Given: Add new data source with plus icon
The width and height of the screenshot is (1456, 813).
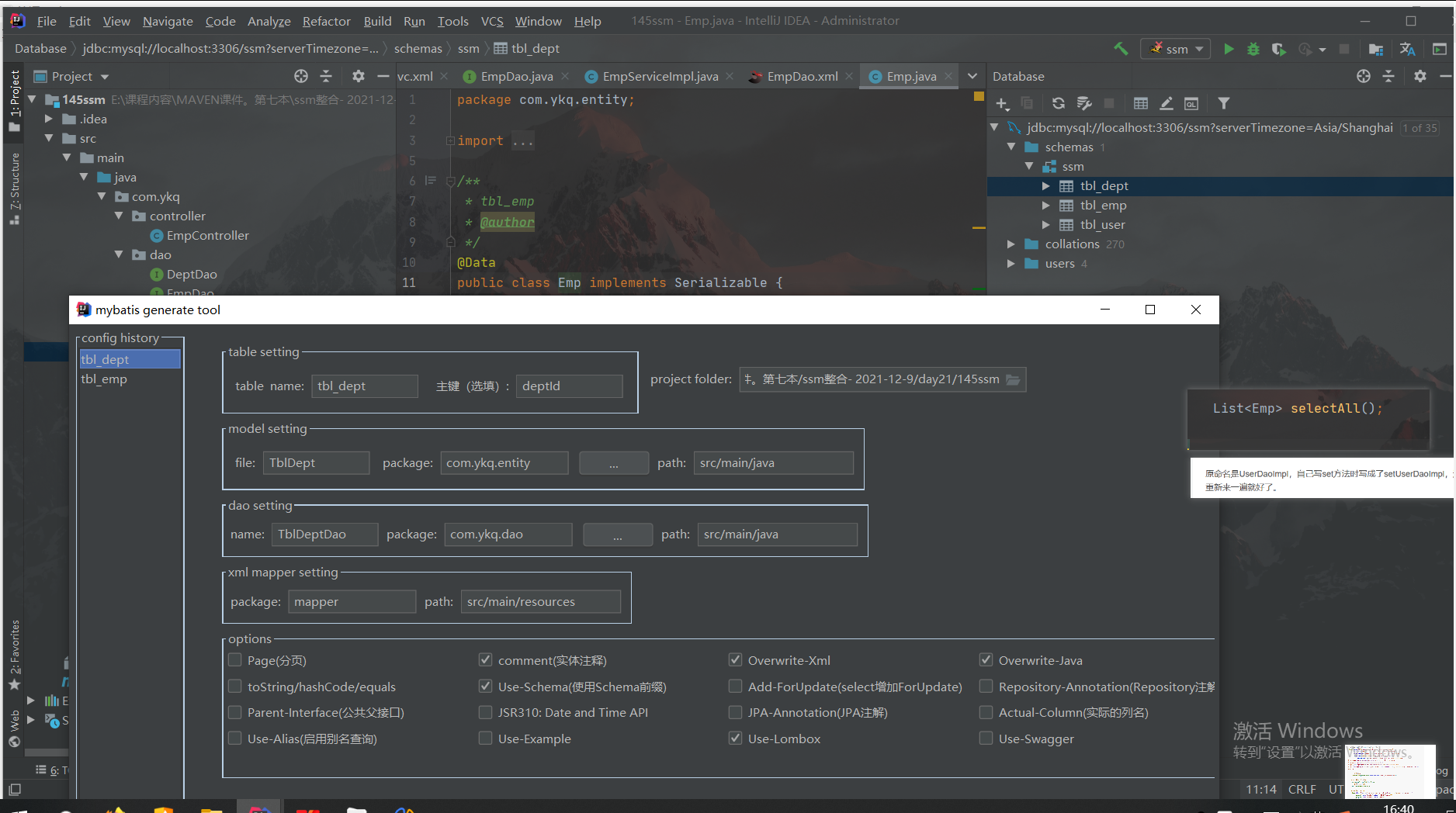Looking at the screenshot, I should coord(1002,104).
